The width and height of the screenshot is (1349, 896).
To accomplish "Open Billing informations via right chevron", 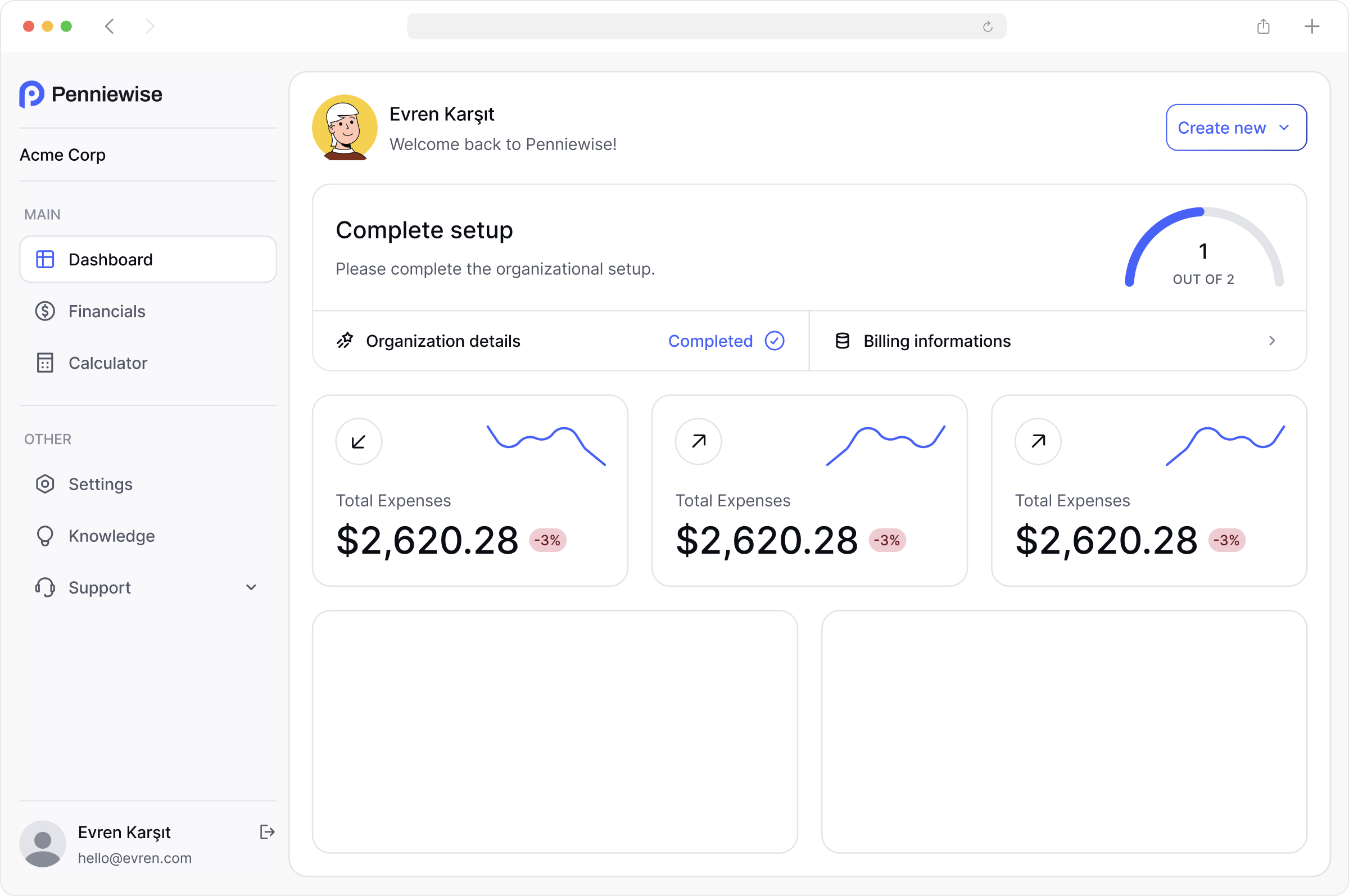I will [1272, 341].
